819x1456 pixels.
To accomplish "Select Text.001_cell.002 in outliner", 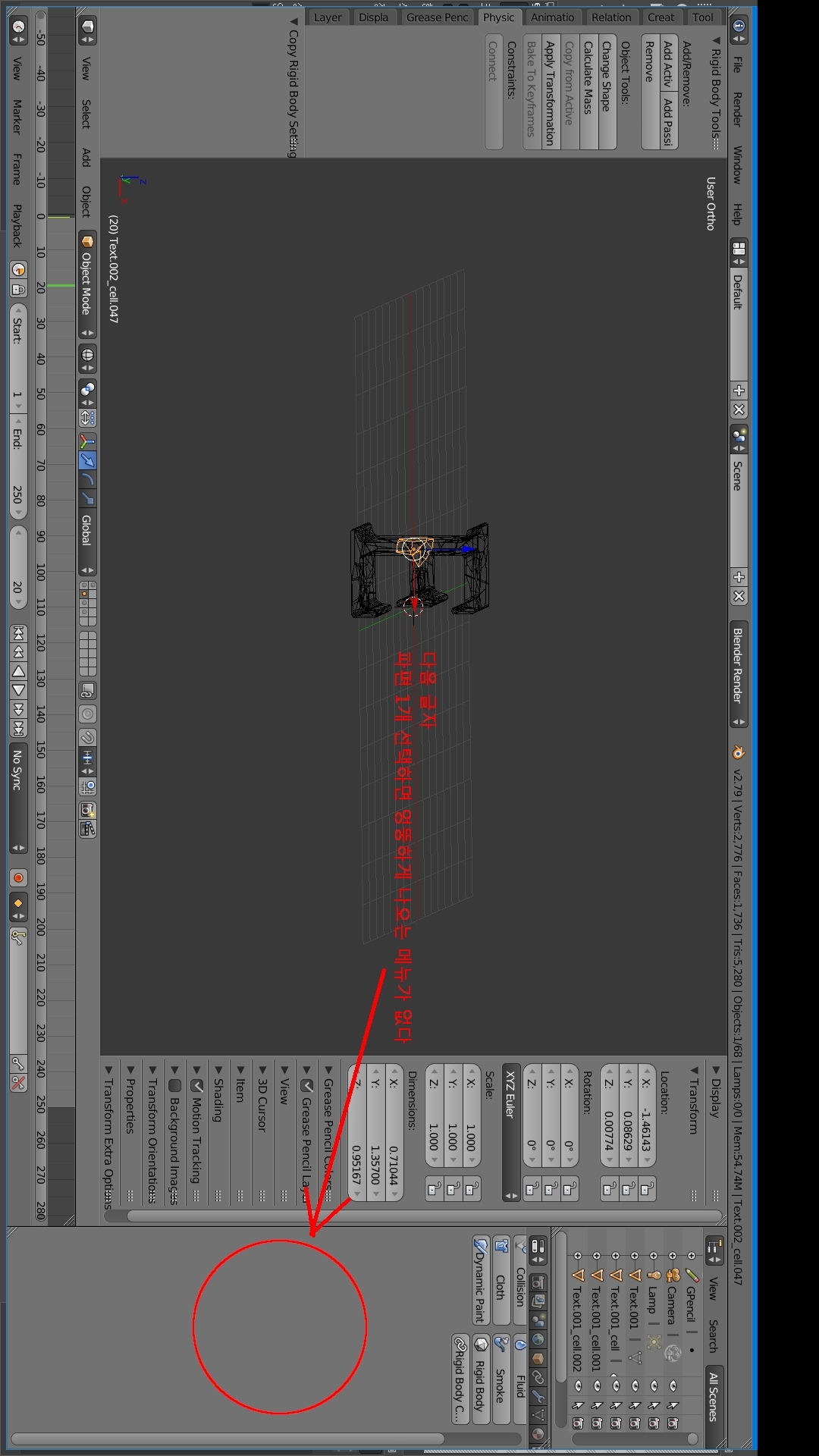I will 578,1328.
